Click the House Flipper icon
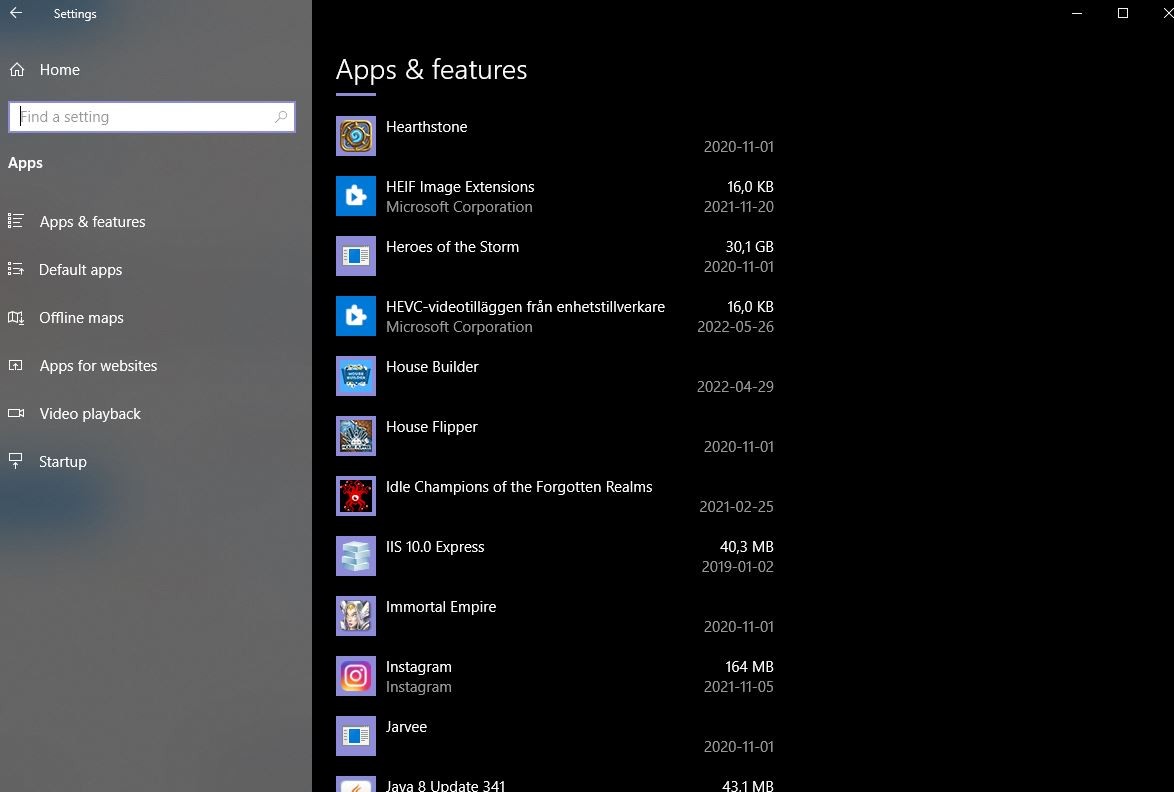Screen dimensions: 1174x792 356,436
